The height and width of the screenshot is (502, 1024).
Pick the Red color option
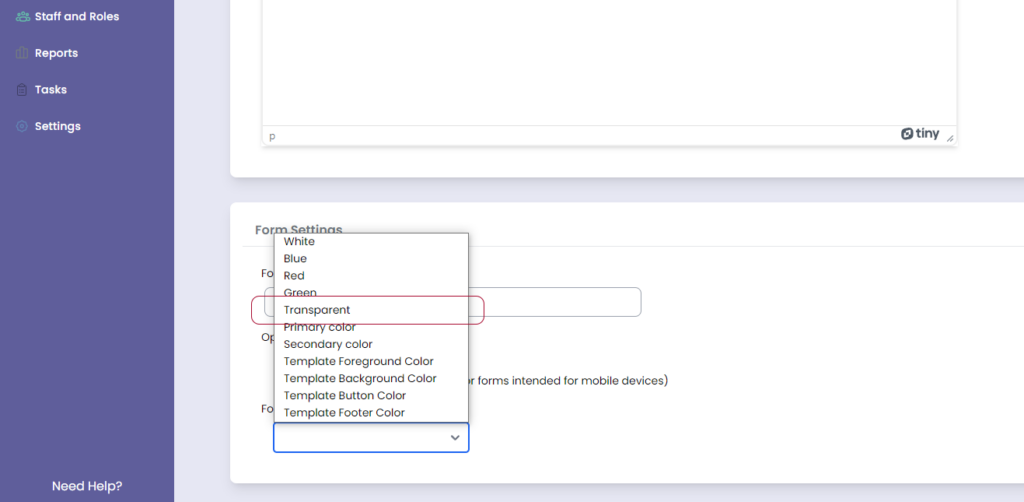294,276
